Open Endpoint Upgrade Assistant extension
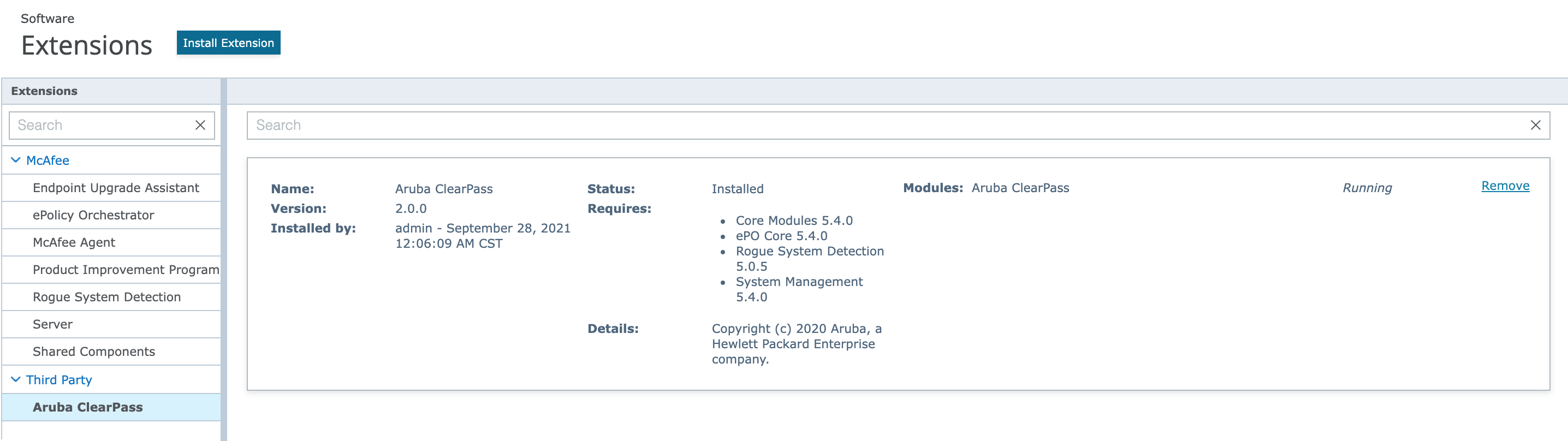The height and width of the screenshot is (441, 1568). tap(111, 187)
